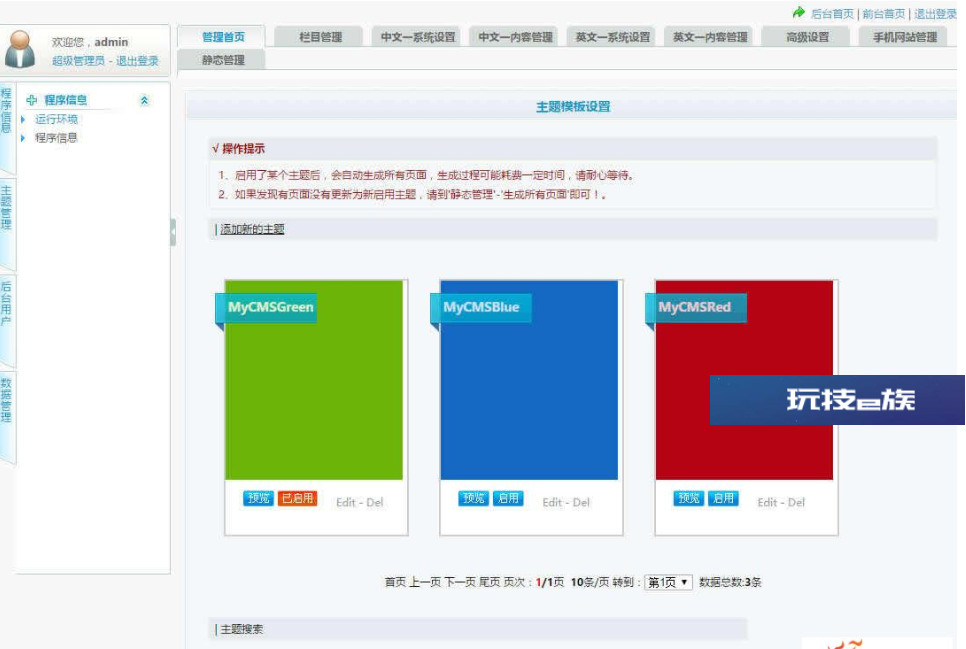Click Edit under the MyCMSBlue theme
Viewport: 966px width, 649px height.
(x=552, y=502)
